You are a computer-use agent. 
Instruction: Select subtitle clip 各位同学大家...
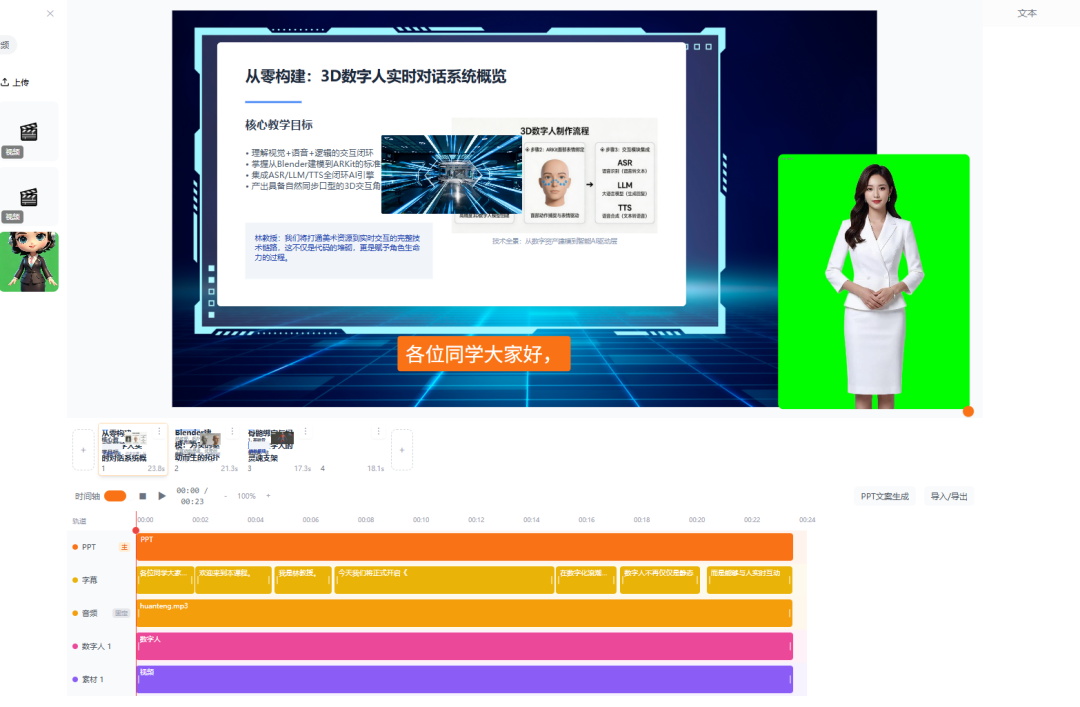point(165,580)
